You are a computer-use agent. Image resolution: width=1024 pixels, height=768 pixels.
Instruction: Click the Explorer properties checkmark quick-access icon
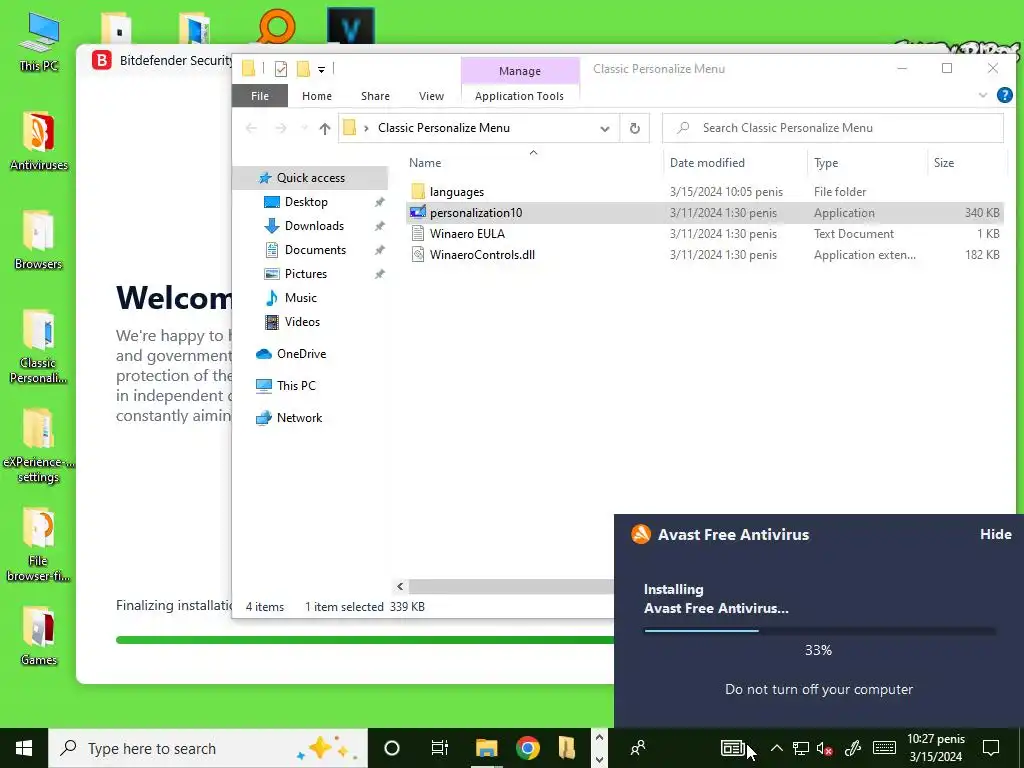point(281,69)
